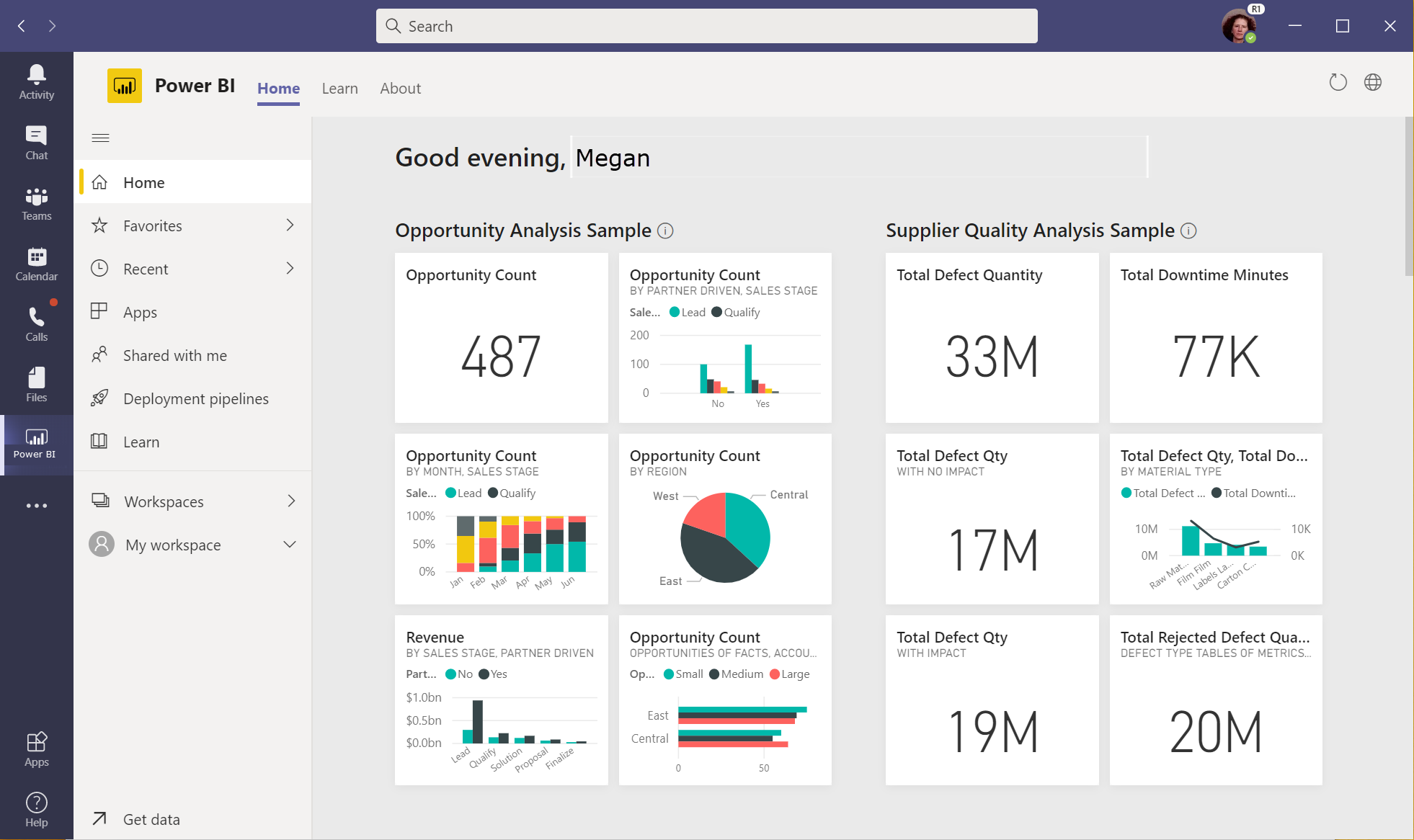1414x840 pixels.
Task: Click the Teams icon in OS taskbar
Action: pyautogui.click(x=36, y=204)
